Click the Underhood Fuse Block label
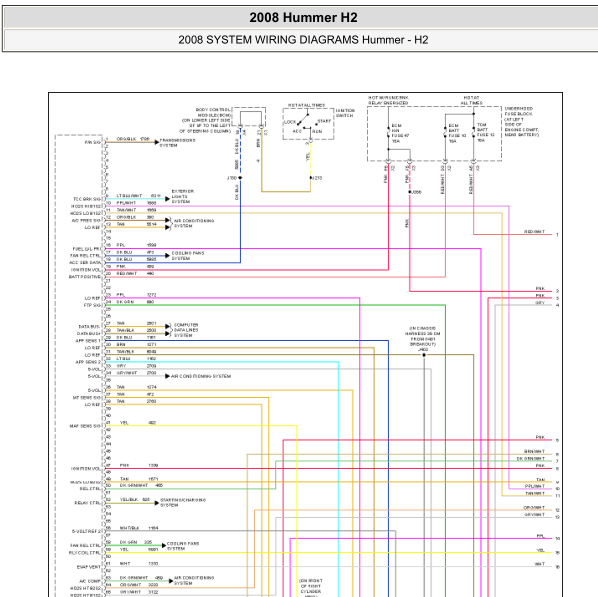 [x=521, y=122]
